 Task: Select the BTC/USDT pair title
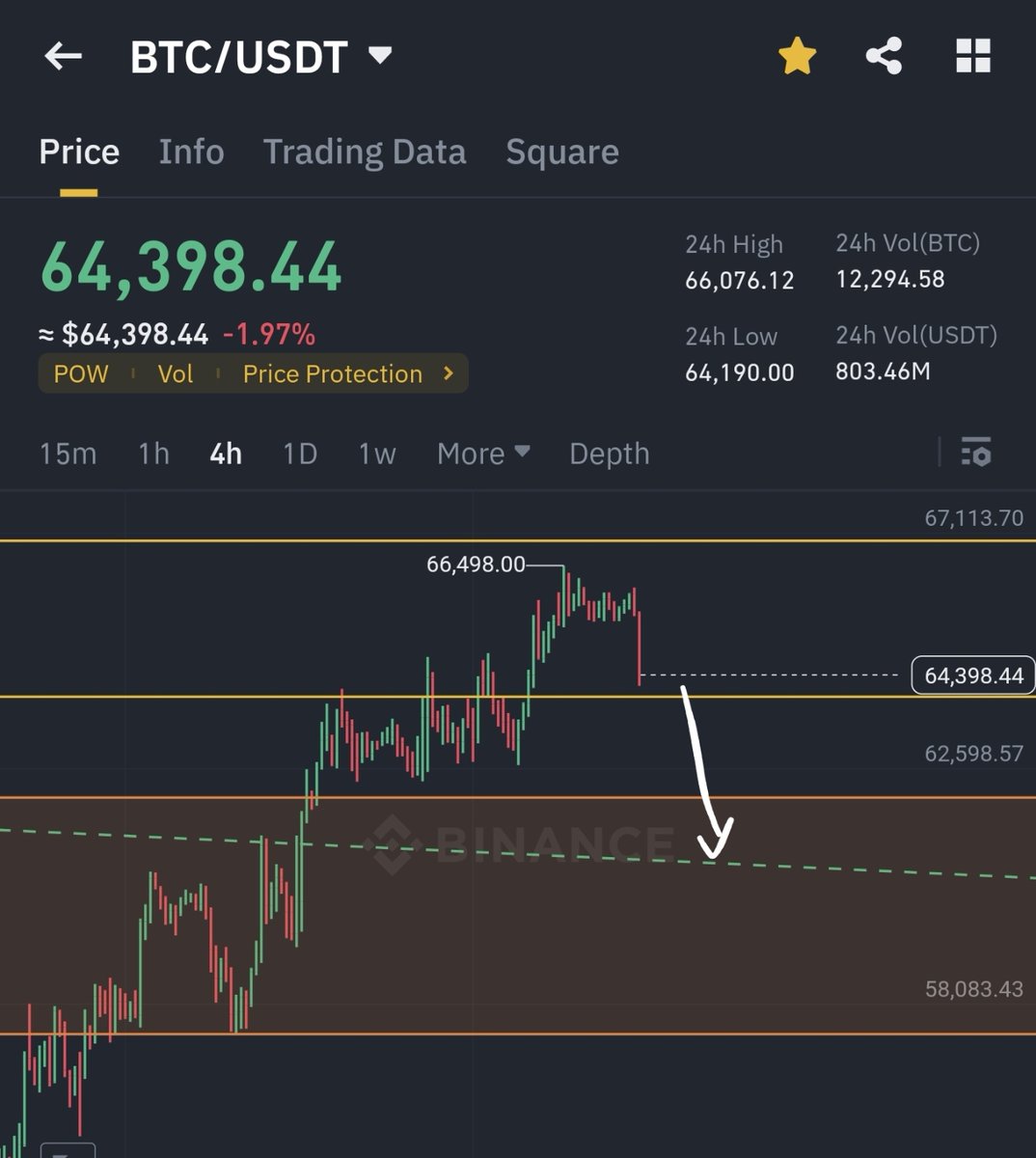[238, 57]
